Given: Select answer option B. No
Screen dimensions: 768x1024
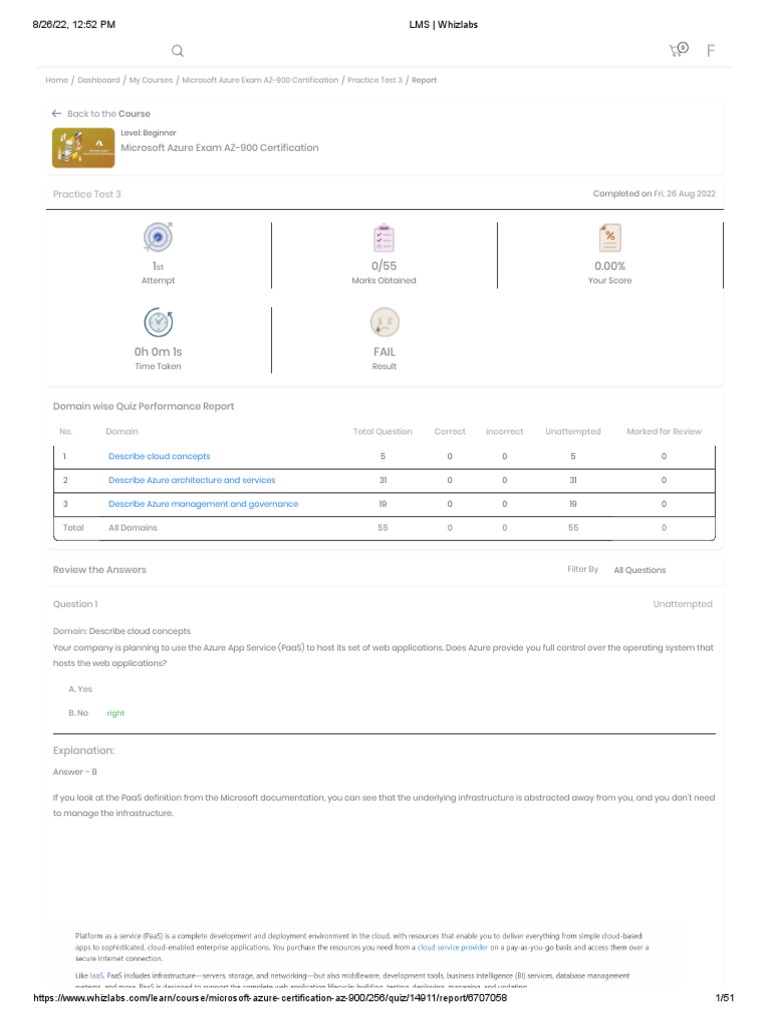Looking at the screenshot, I should point(79,713).
